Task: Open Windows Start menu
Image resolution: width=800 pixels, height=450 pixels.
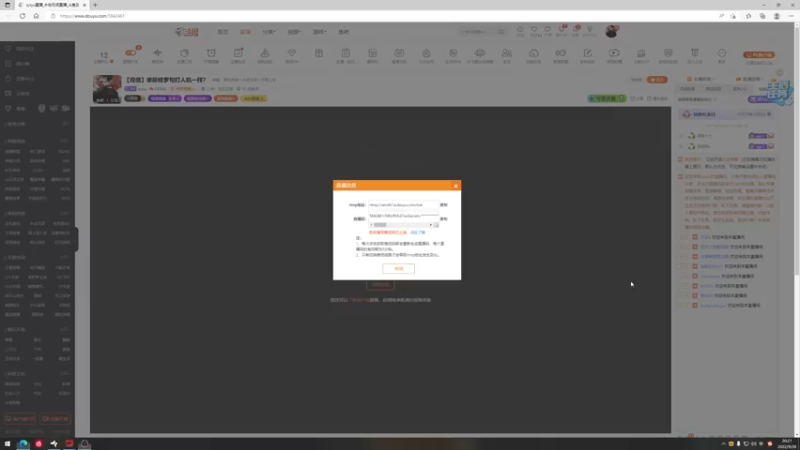Action: (7, 444)
